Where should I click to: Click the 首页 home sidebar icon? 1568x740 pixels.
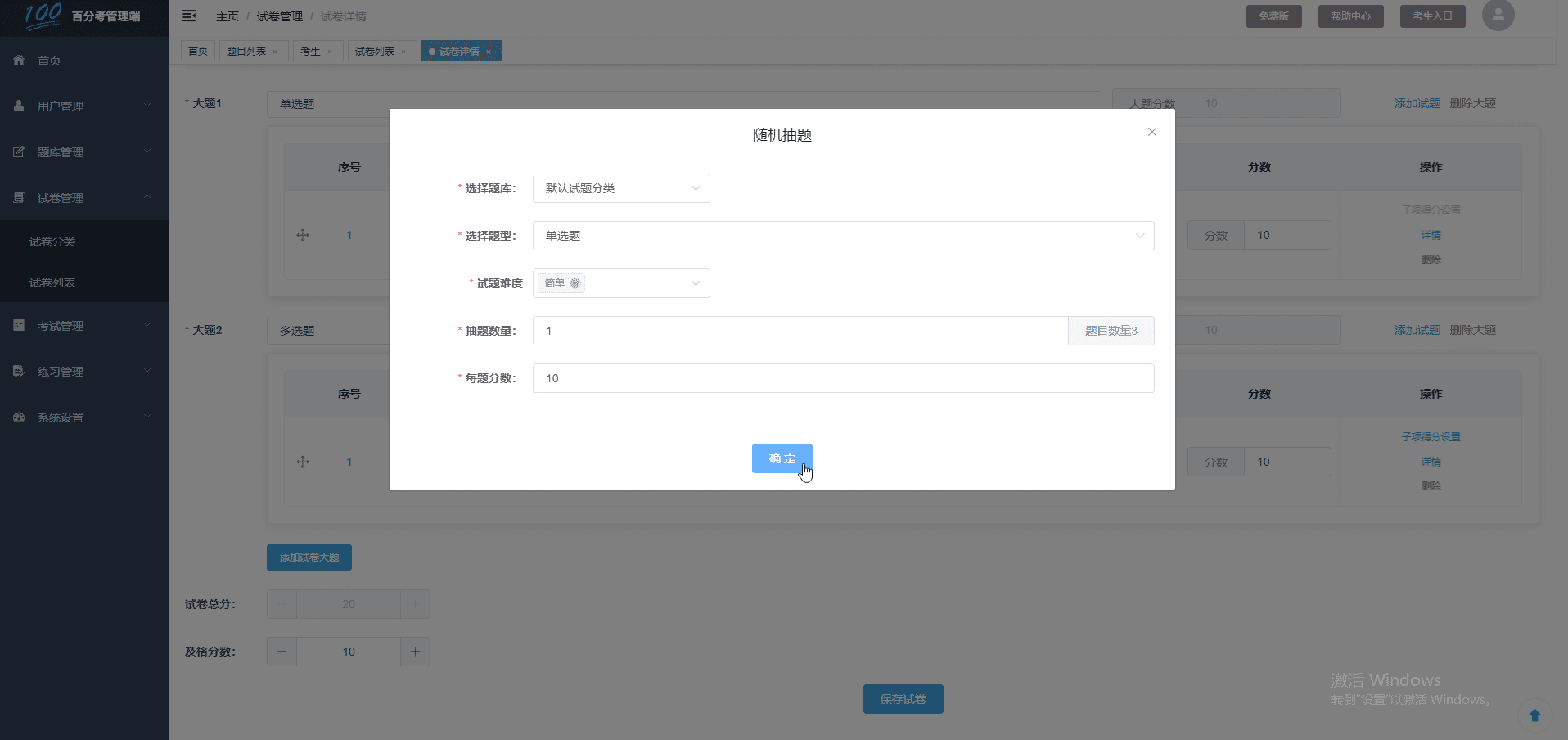19,61
